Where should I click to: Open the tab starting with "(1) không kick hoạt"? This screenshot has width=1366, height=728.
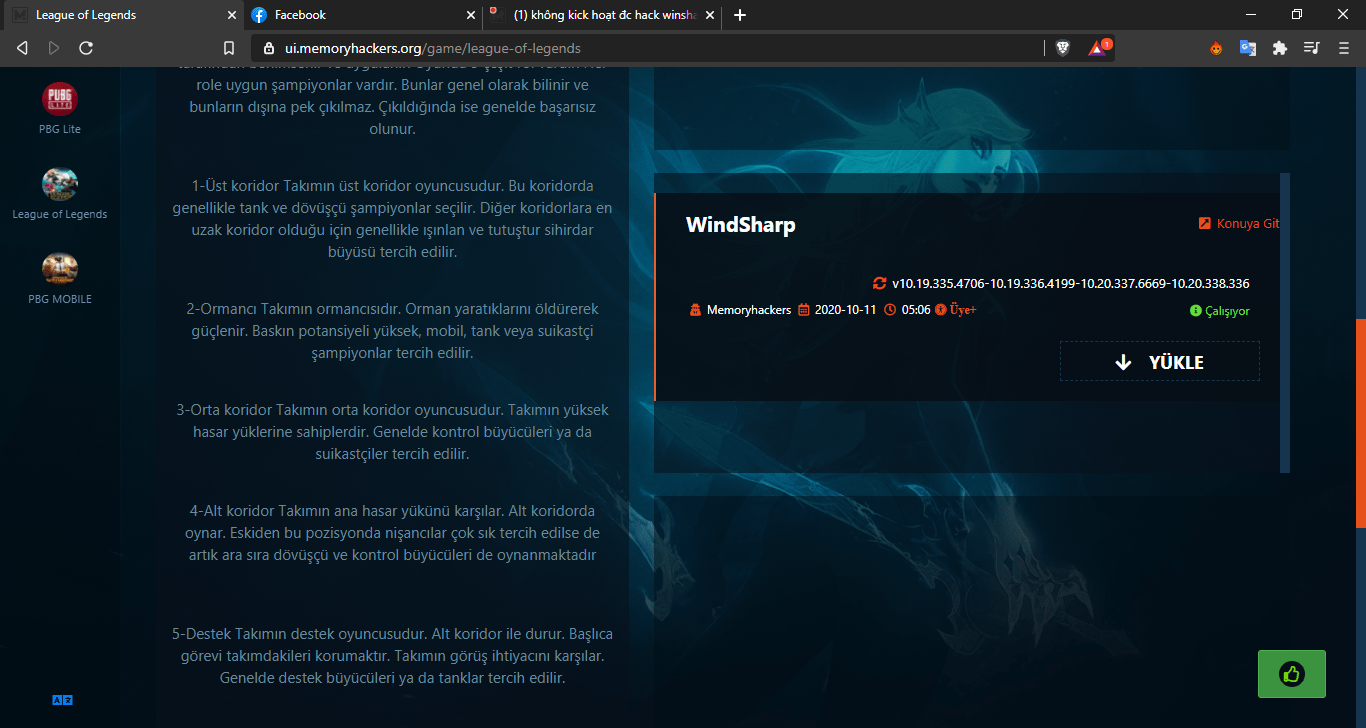pyautogui.click(x=601, y=15)
